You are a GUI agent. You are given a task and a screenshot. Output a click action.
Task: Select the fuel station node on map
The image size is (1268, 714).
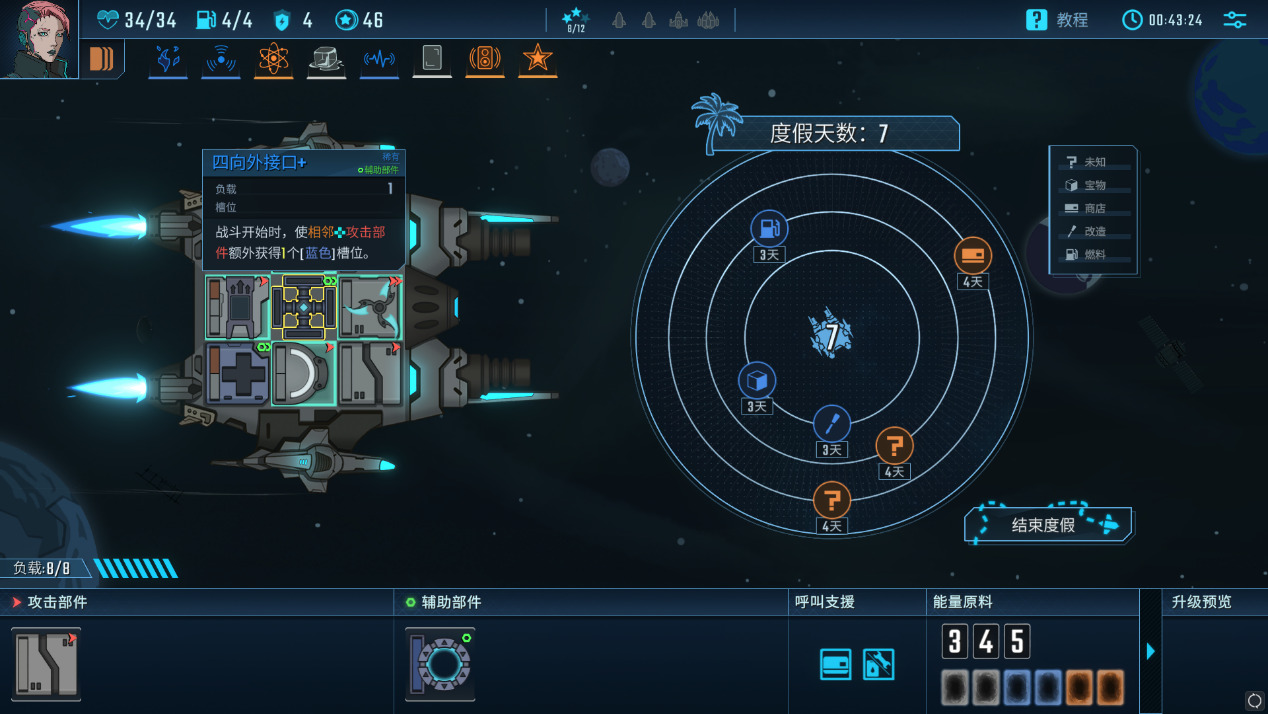coord(769,229)
